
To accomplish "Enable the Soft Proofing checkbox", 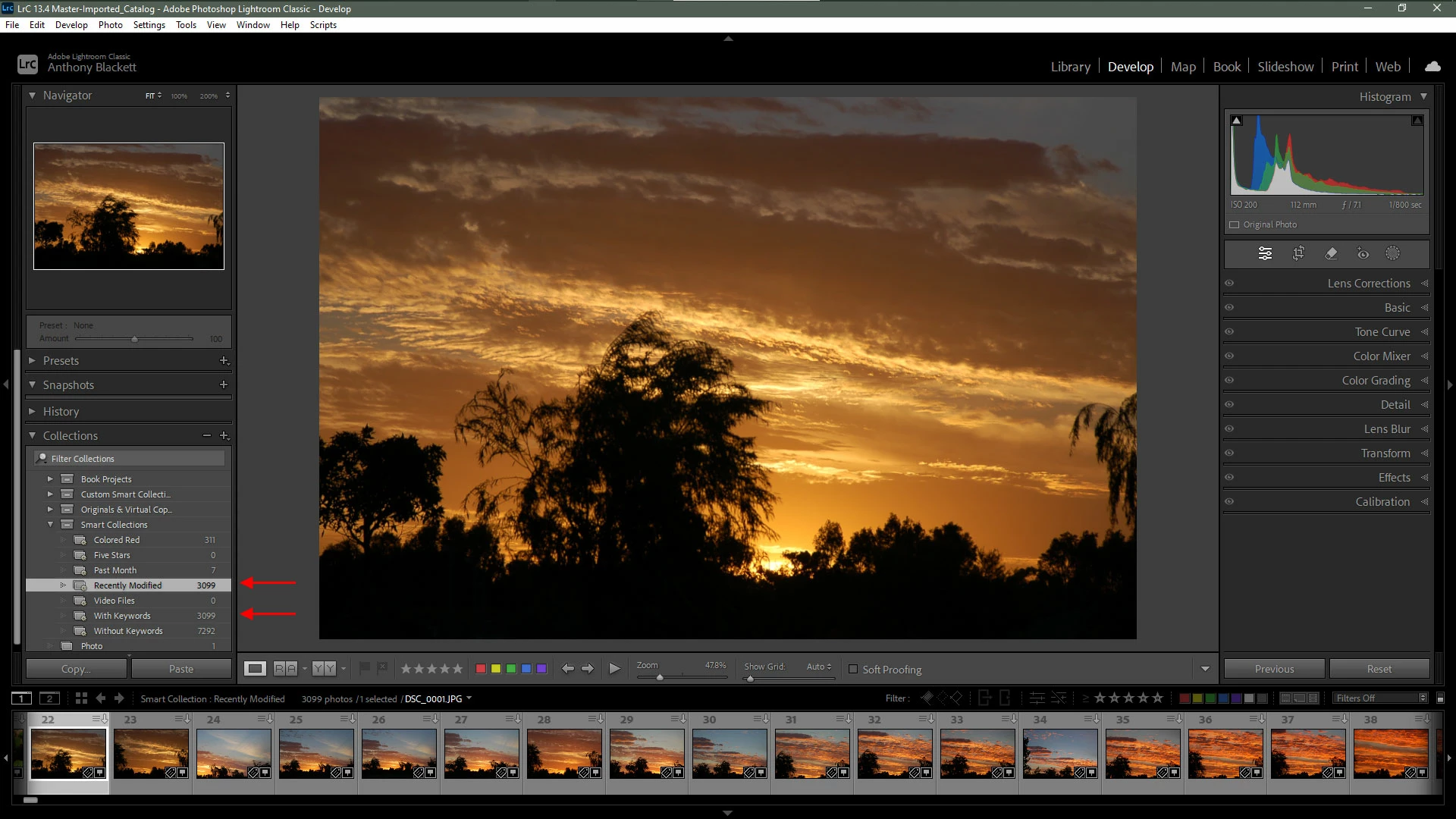I will click(853, 670).
